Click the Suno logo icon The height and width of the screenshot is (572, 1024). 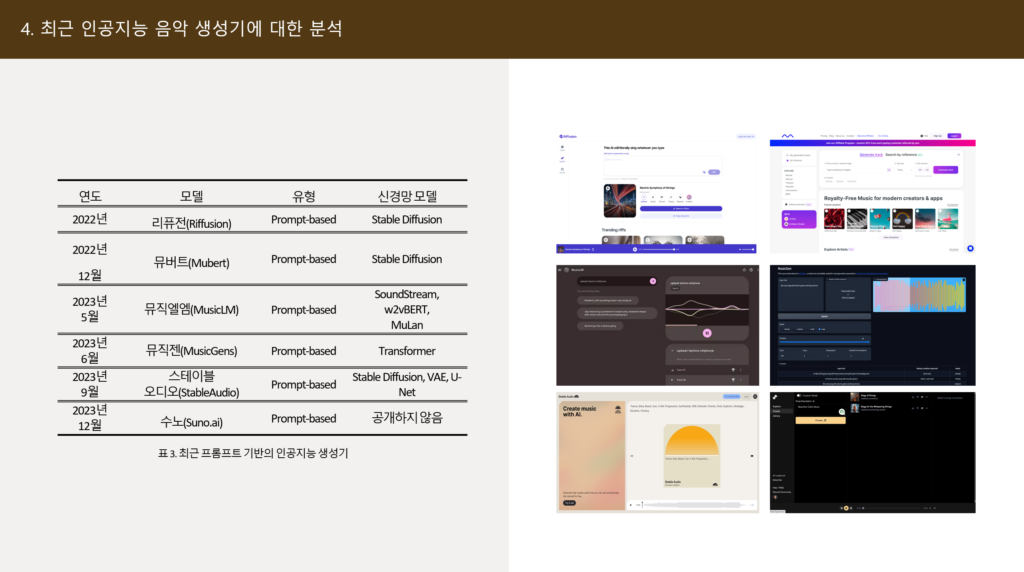point(776,397)
